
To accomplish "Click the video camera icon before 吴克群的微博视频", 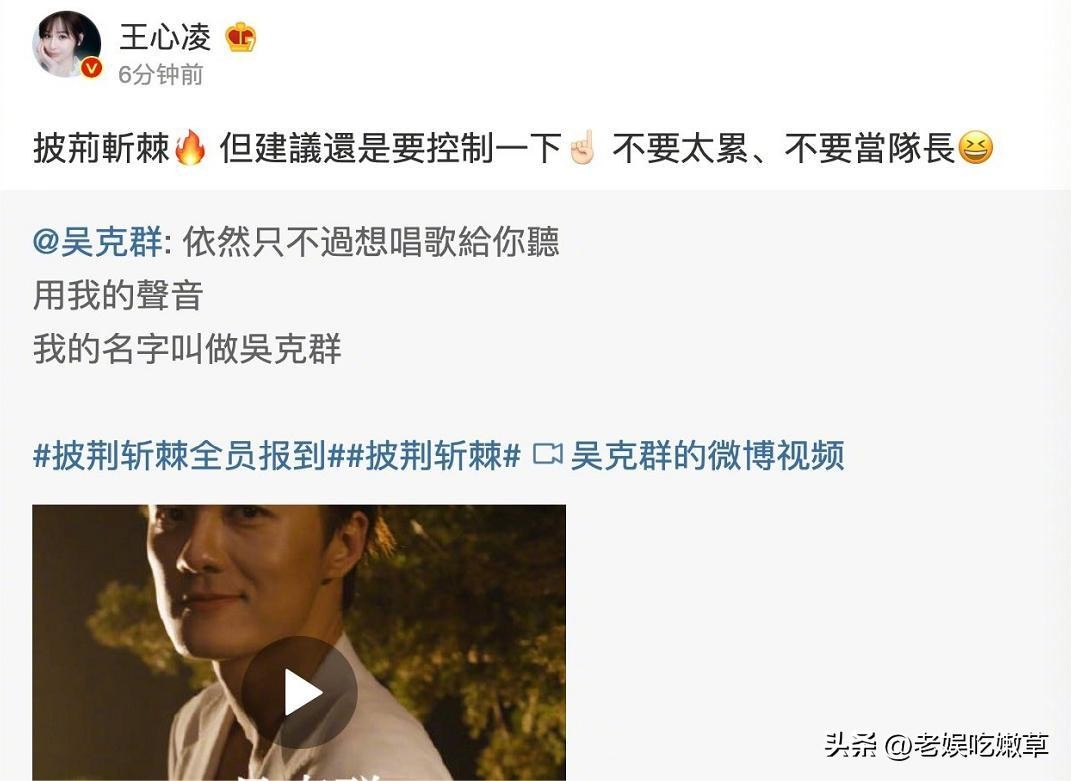I will coord(547,454).
